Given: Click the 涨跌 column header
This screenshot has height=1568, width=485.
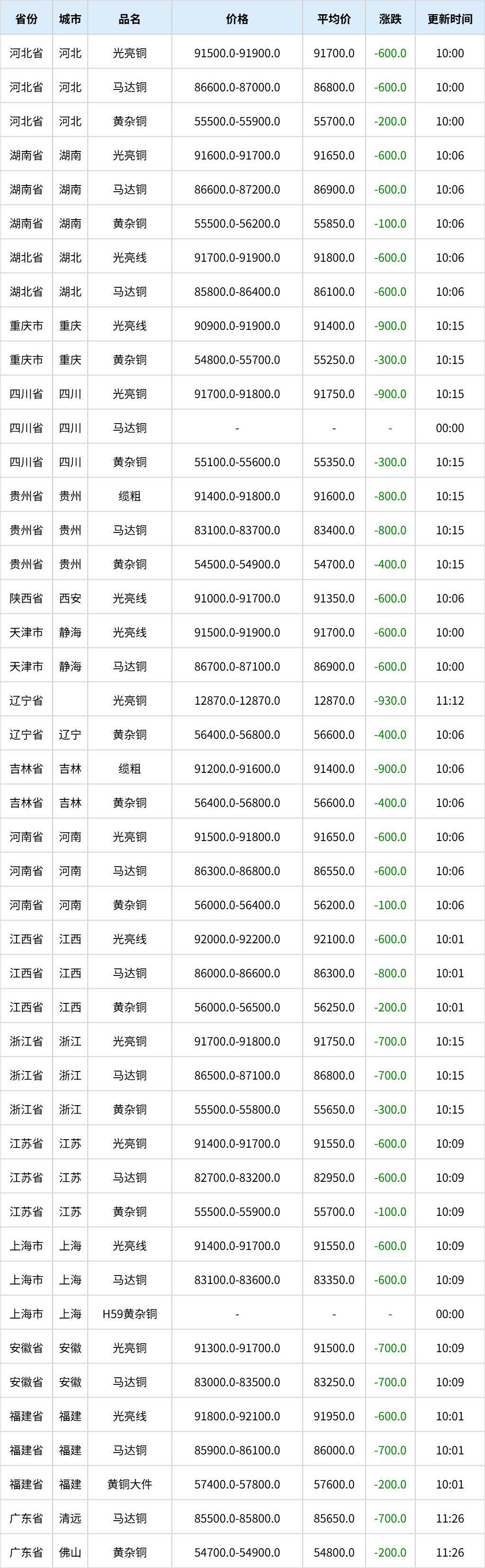Looking at the screenshot, I should [390, 19].
